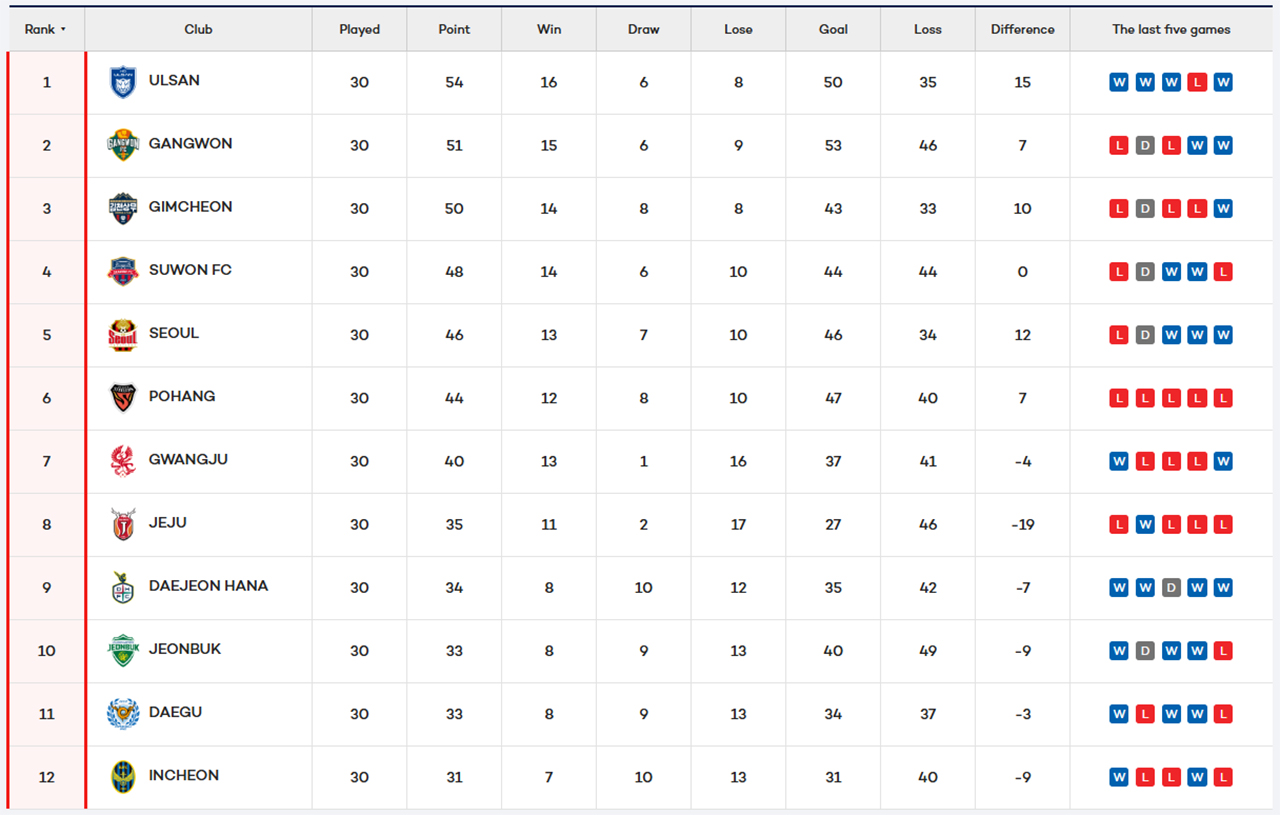Image resolution: width=1280 pixels, height=815 pixels.
Task: Open the INCHEON club name link
Action: click(x=184, y=775)
